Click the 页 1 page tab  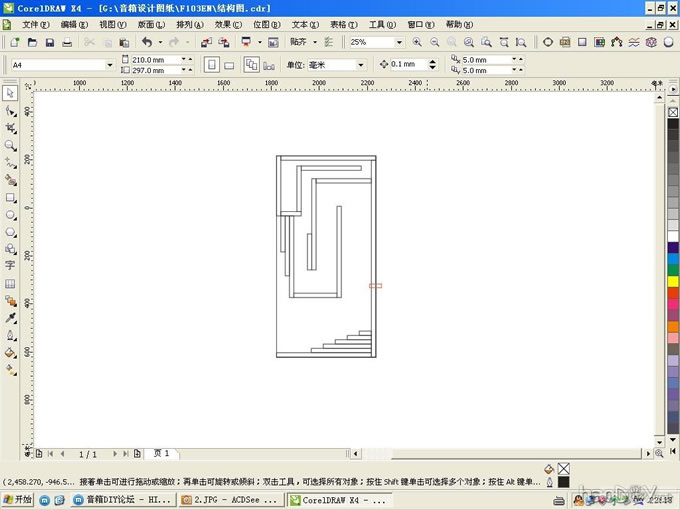(x=161, y=453)
